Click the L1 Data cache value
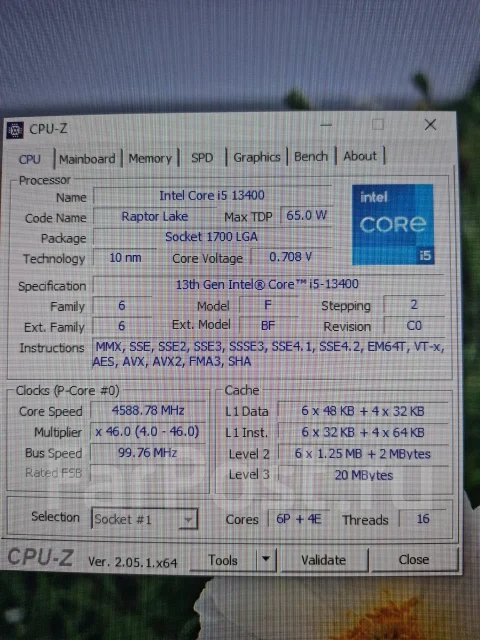 363,411
